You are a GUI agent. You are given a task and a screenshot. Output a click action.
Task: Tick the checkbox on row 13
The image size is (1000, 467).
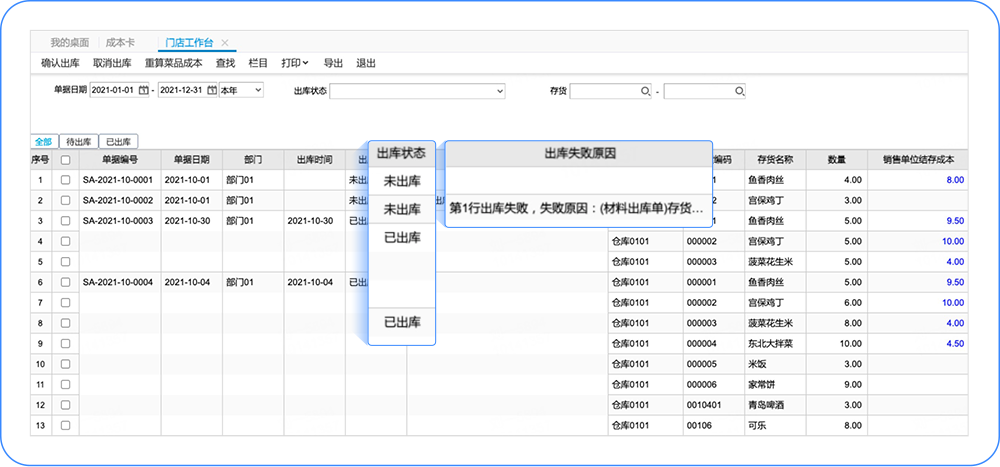[x=66, y=425]
